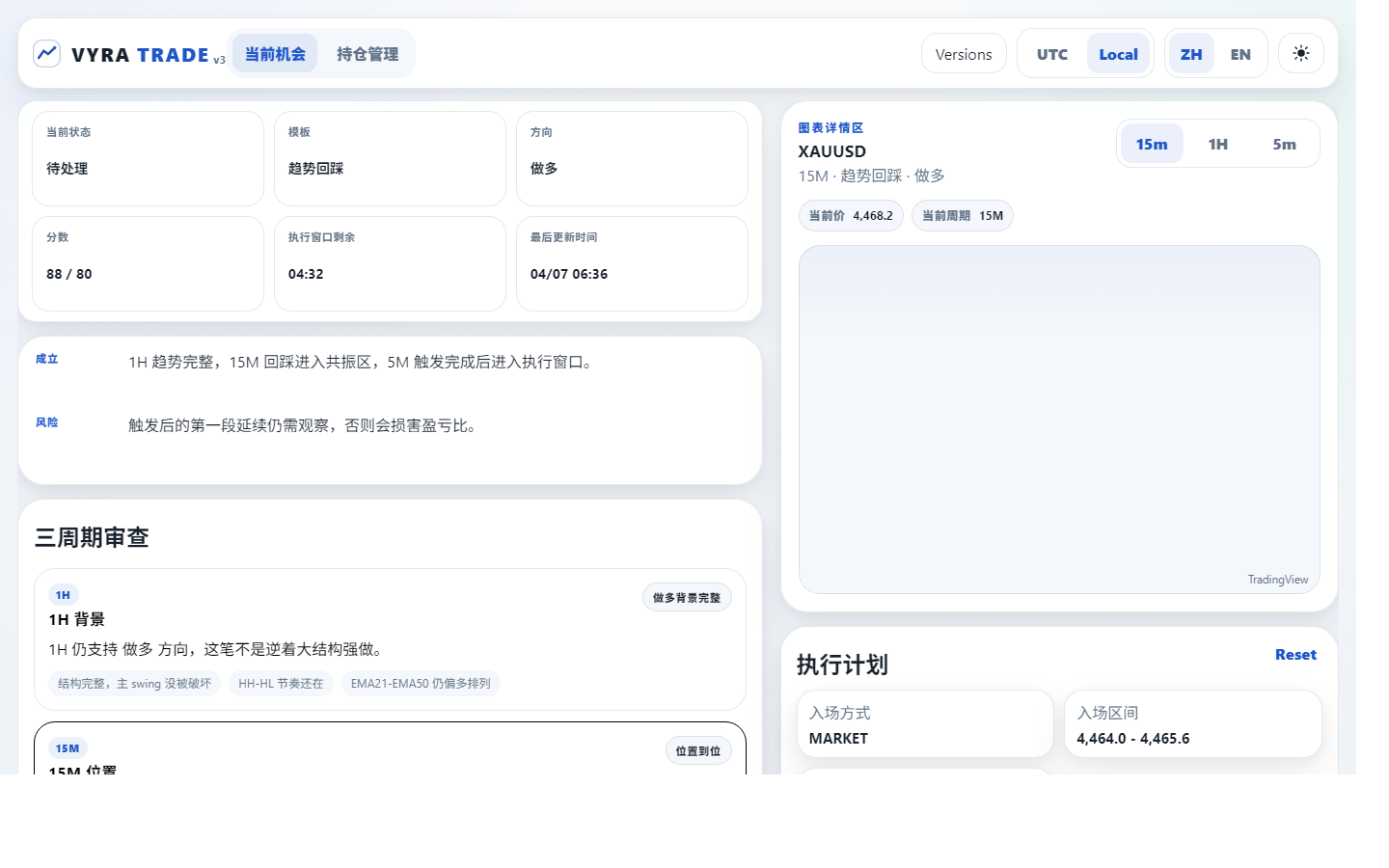Open the 持仓管理 tab
The height and width of the screenshot is (868, 1389).
point(368,54)
